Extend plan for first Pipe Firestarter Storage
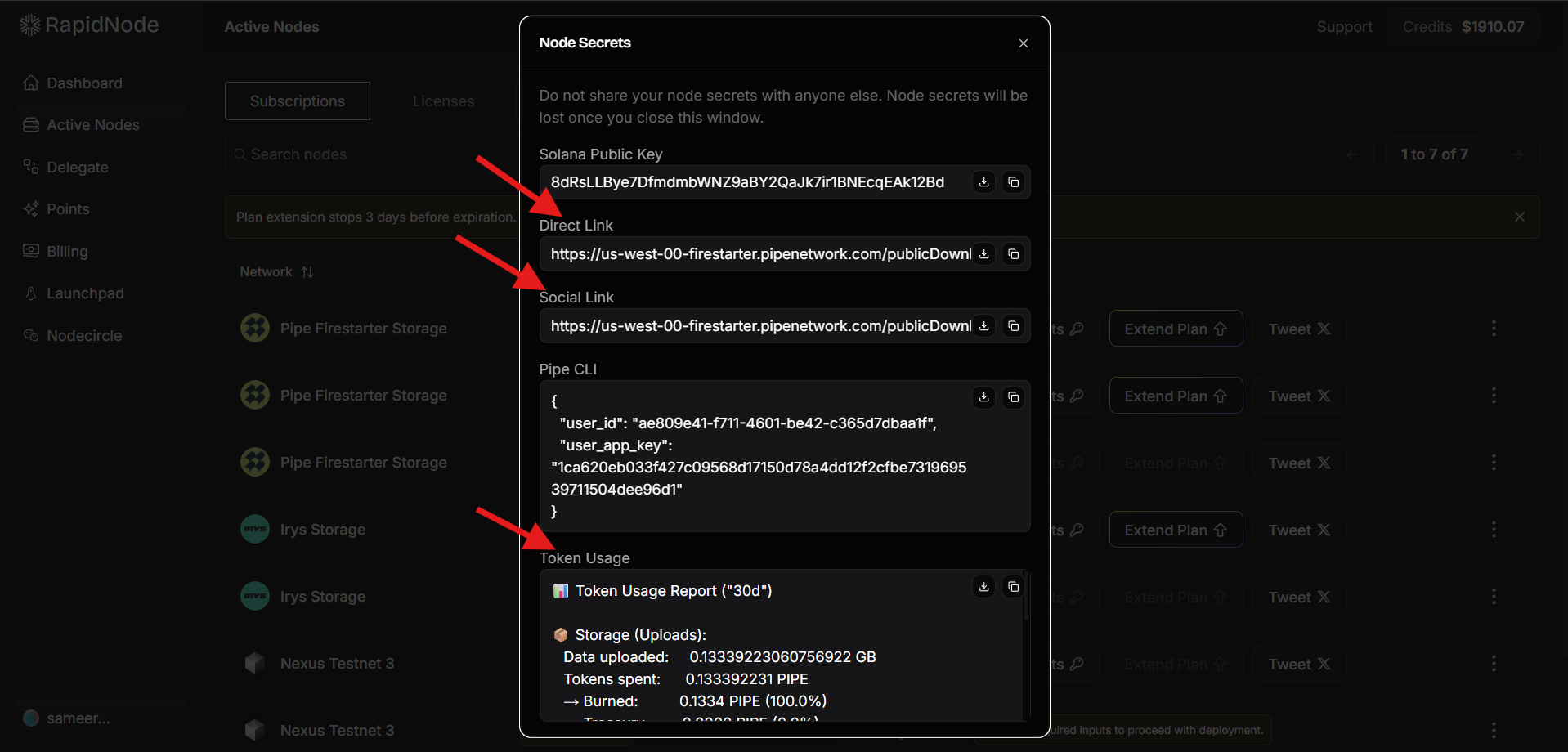Viewport: 1568px width, 752px height. (x=1175, y=329)
